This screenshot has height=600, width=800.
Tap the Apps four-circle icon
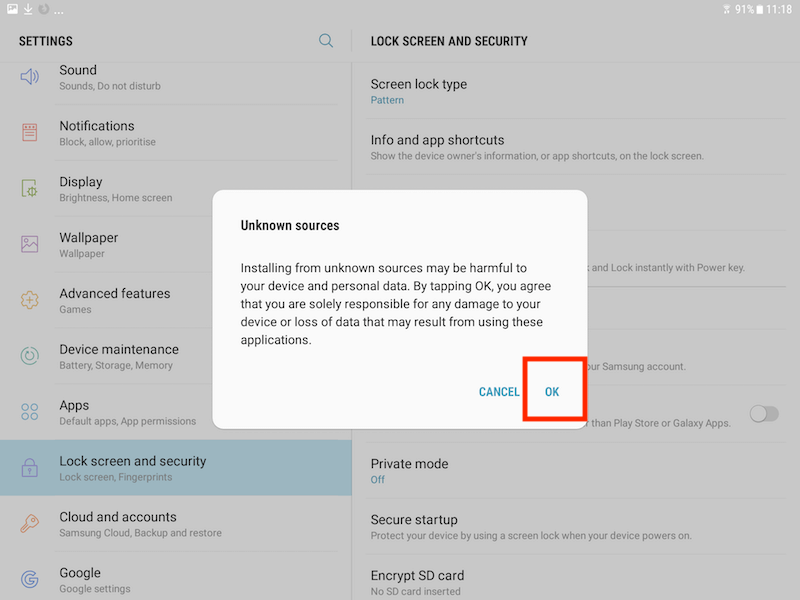(30, 412)
